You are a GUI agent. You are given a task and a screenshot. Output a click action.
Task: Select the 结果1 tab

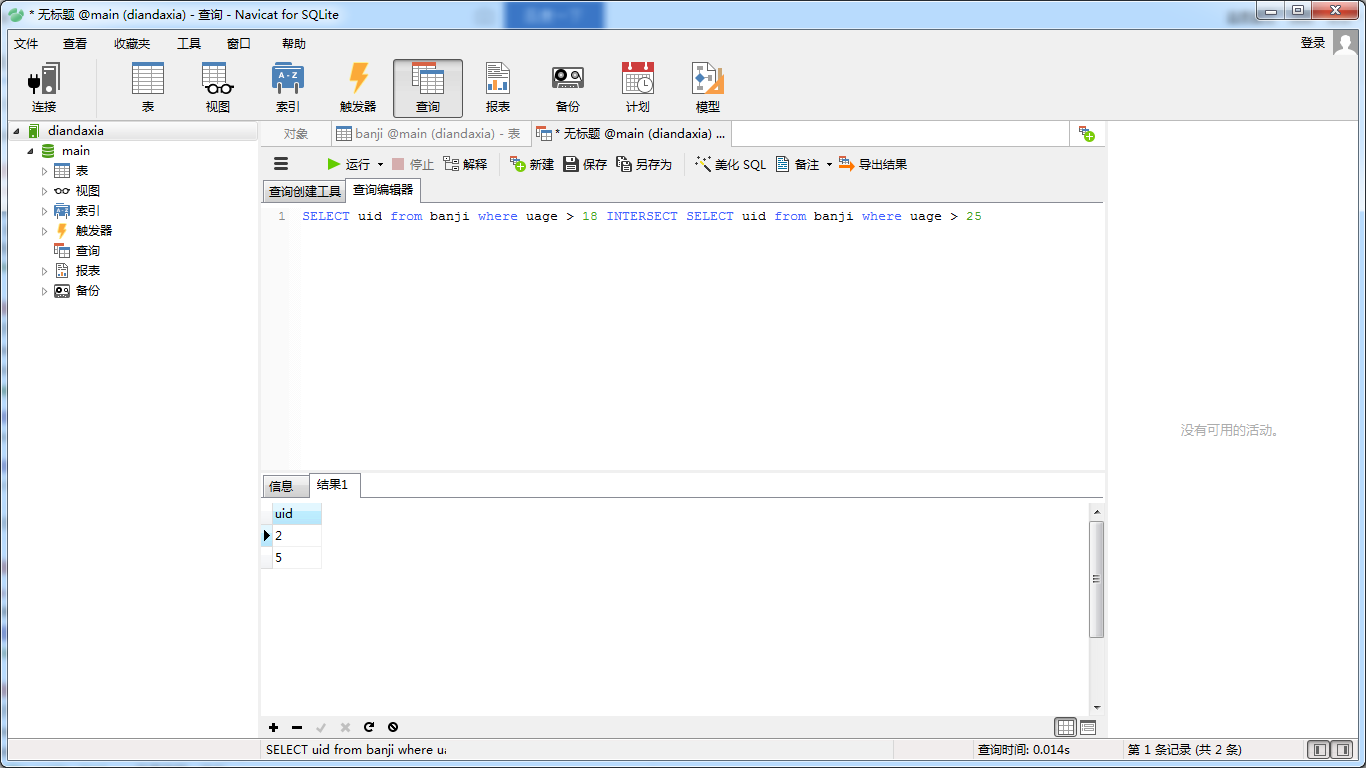333,485
